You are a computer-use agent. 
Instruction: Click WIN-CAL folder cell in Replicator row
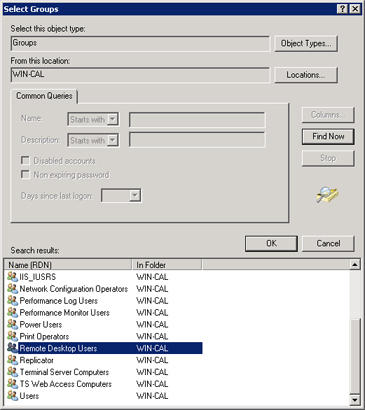[152, 360]
